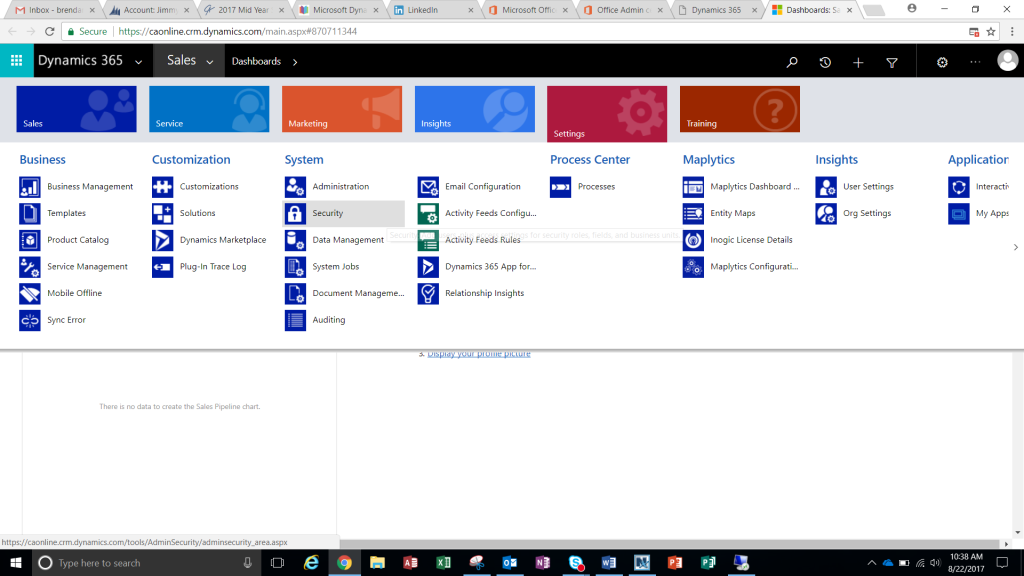Screen dimensions: 1024x576
Task: Click the Relationship Insights icon
Action: tap(428, 294)
